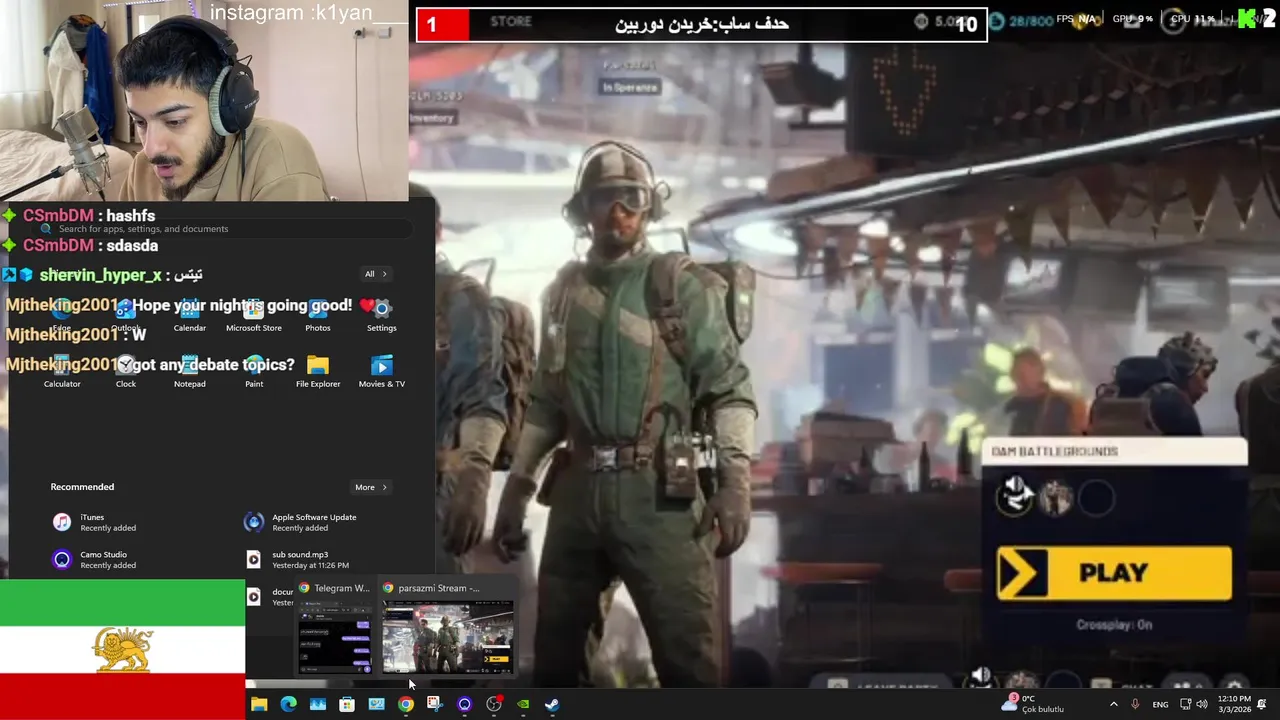The image size is (1280, 720).
Task: Toggle Crossplay: On setting
Action: coord(1114,625)
